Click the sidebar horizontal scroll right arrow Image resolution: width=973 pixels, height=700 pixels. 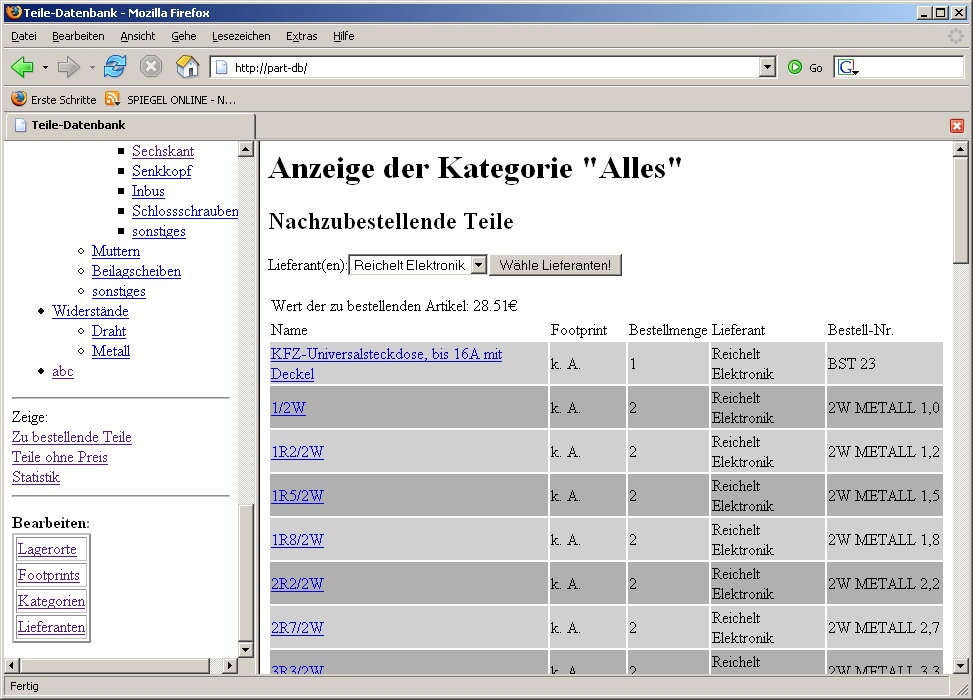click(x=230, y=665)
